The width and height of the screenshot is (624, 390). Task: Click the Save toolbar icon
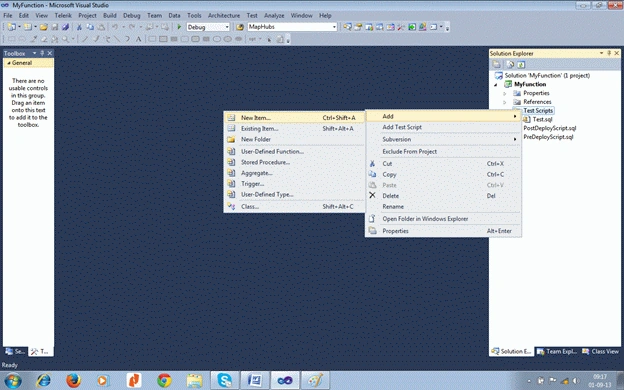click(55, 27)
